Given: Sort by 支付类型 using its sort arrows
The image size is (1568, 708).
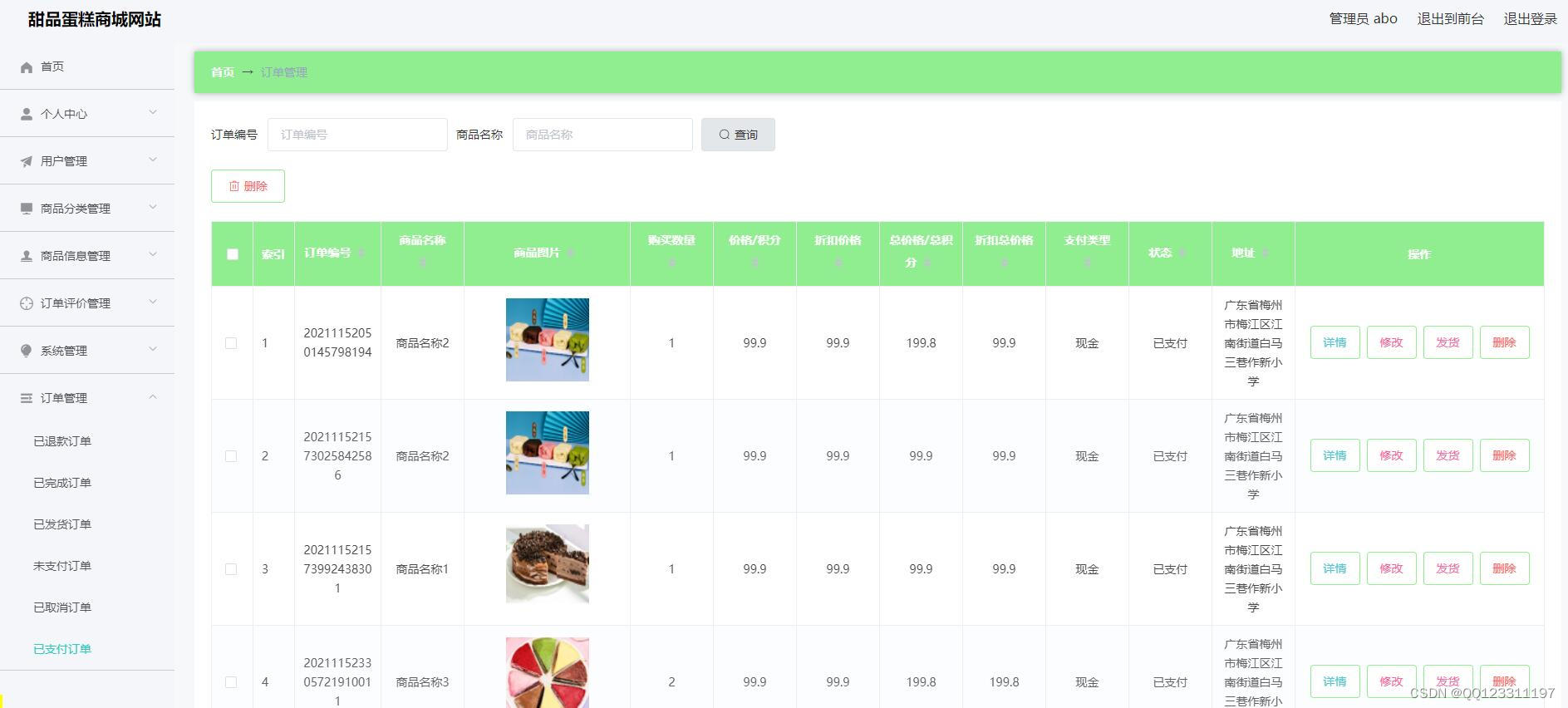Looking at the screenshot, I should 1087,263.
